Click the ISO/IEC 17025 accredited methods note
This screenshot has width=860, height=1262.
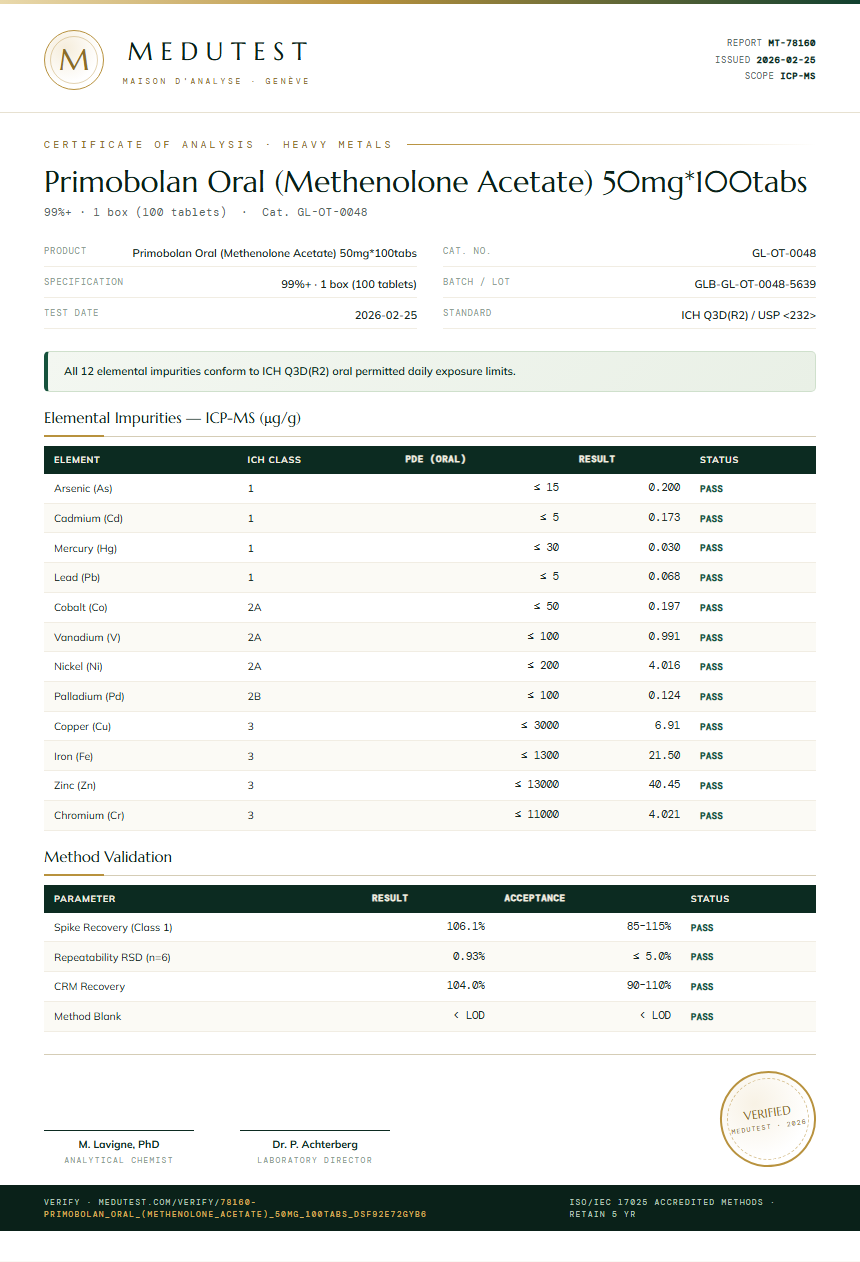[671, 1208]
